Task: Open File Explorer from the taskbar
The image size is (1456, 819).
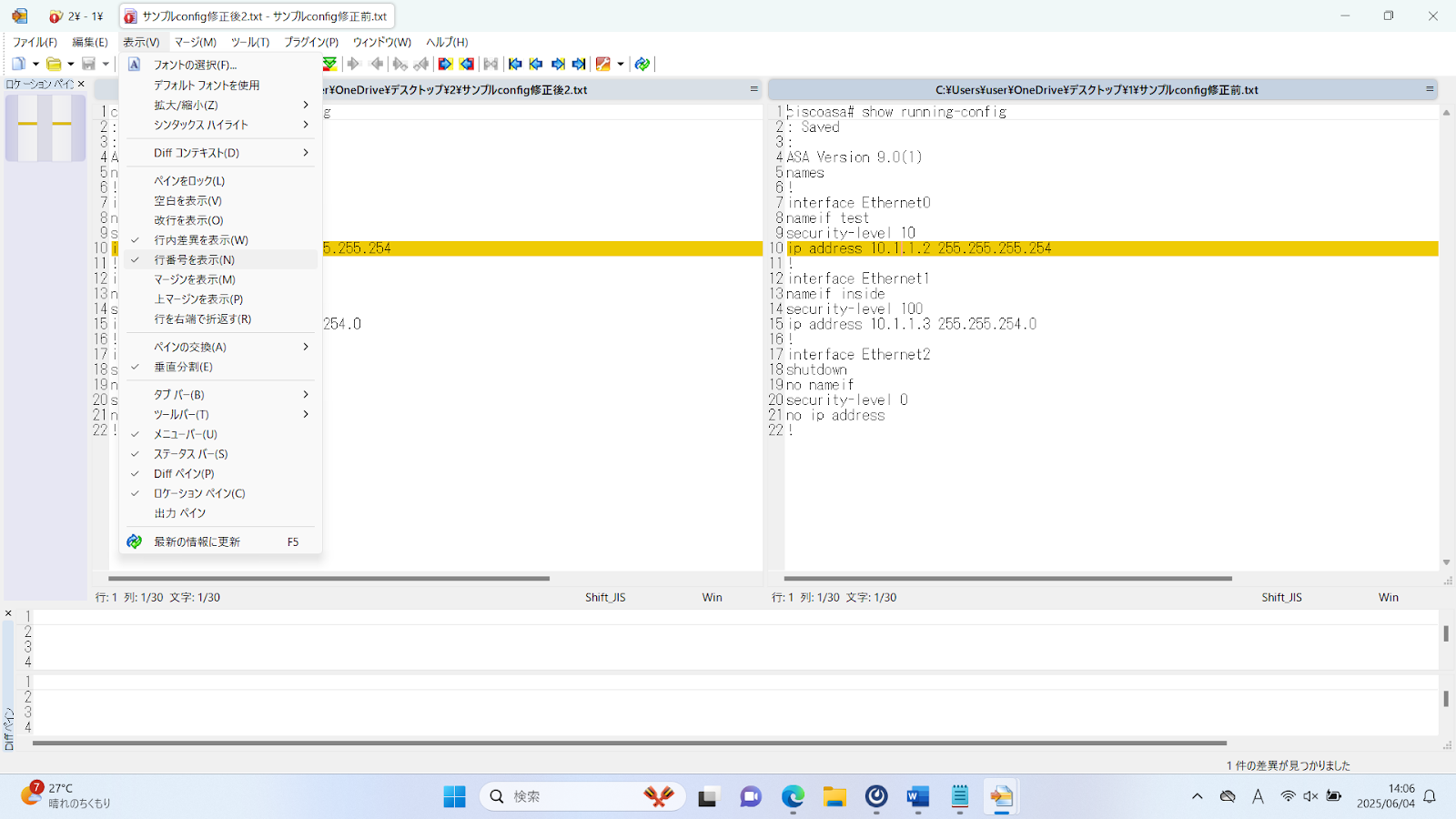Action: [x=834, y=797]
